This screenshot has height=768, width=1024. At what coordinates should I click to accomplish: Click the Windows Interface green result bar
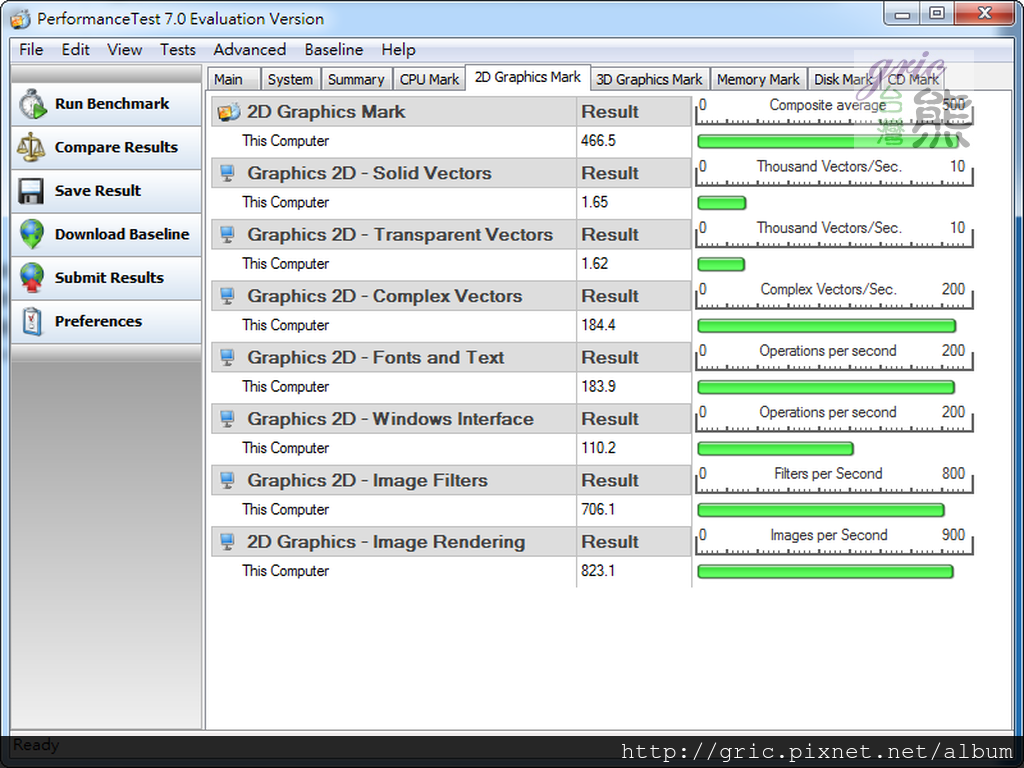(x=775, y=449)
